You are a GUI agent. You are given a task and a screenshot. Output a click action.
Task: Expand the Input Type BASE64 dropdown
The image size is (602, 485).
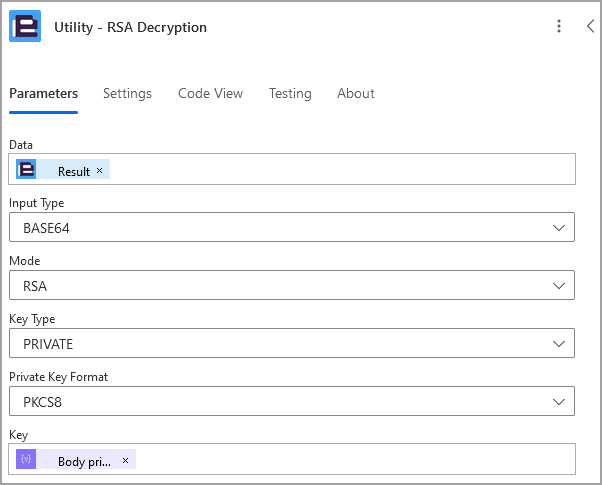tap(292, 227)
